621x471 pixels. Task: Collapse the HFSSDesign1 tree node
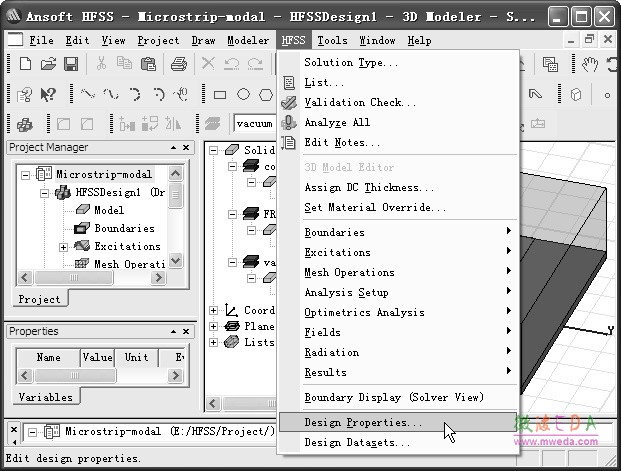tap(44, 193)
